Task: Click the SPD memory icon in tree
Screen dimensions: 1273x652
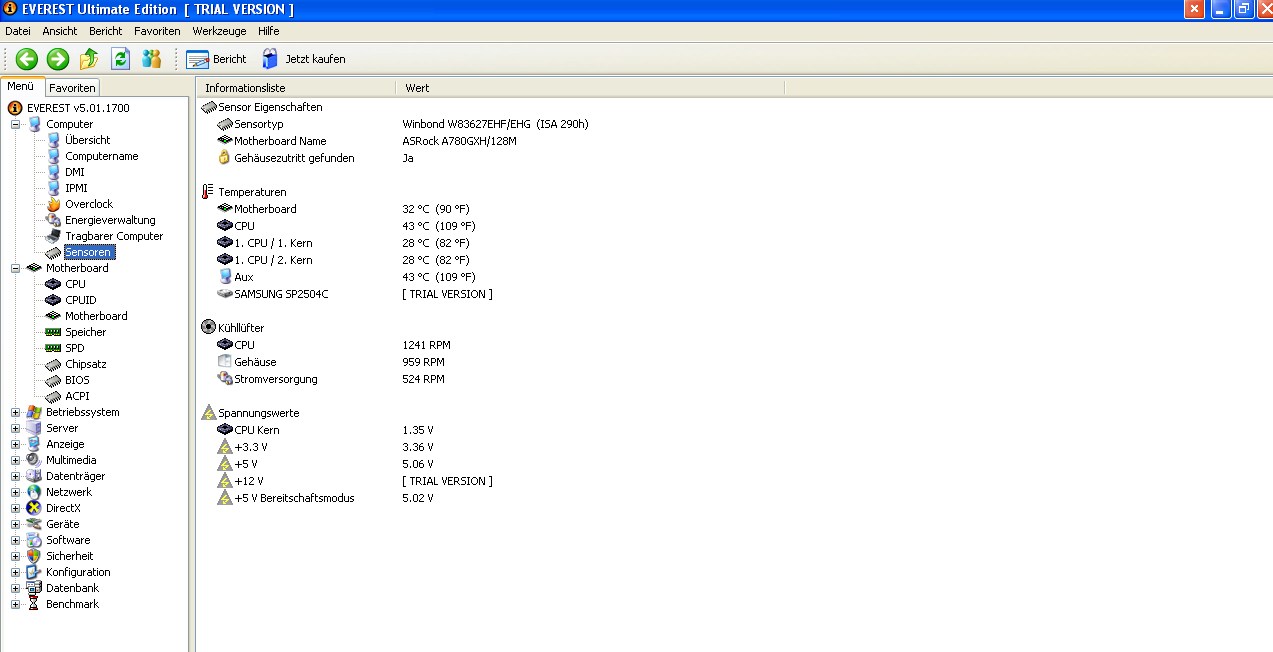Action: pyautogui.click(x=53, y=348)
